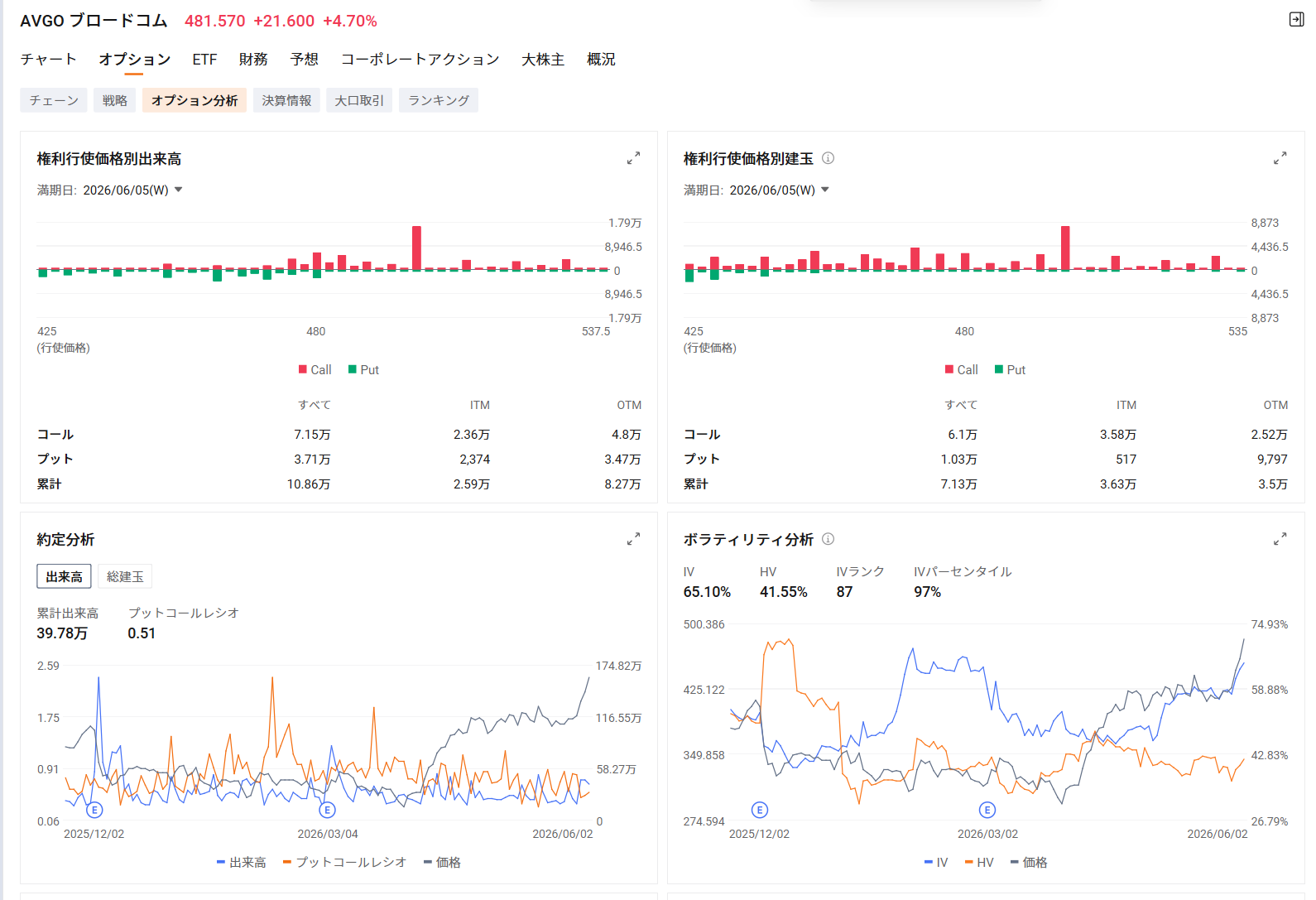
Task: Open expiry date dropdown in 建玉 panel
Action: 780,190
